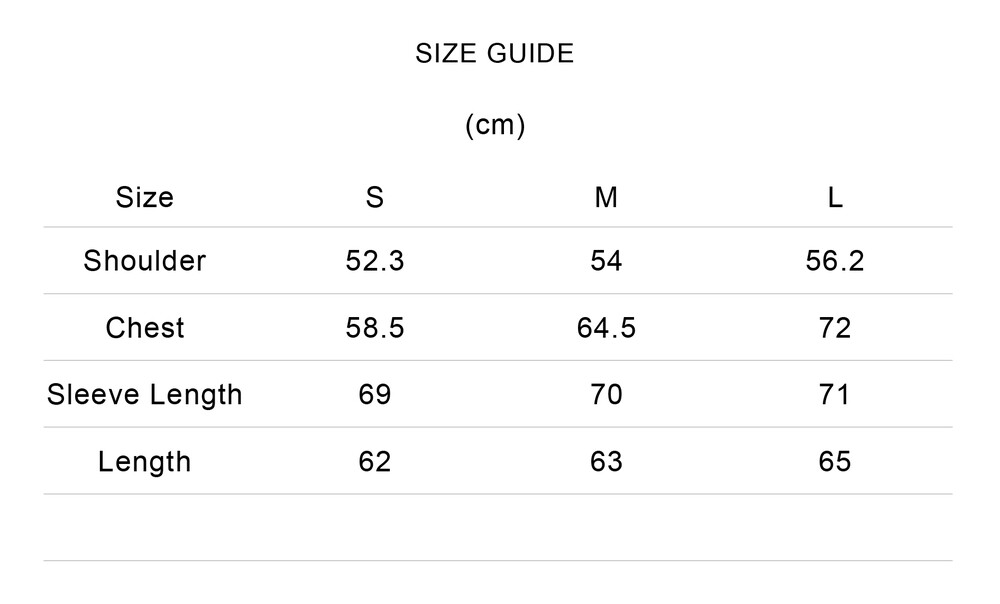Click chest value 72 for size L
Viewport: 1000px width, 604px height.
coord(835,328)
